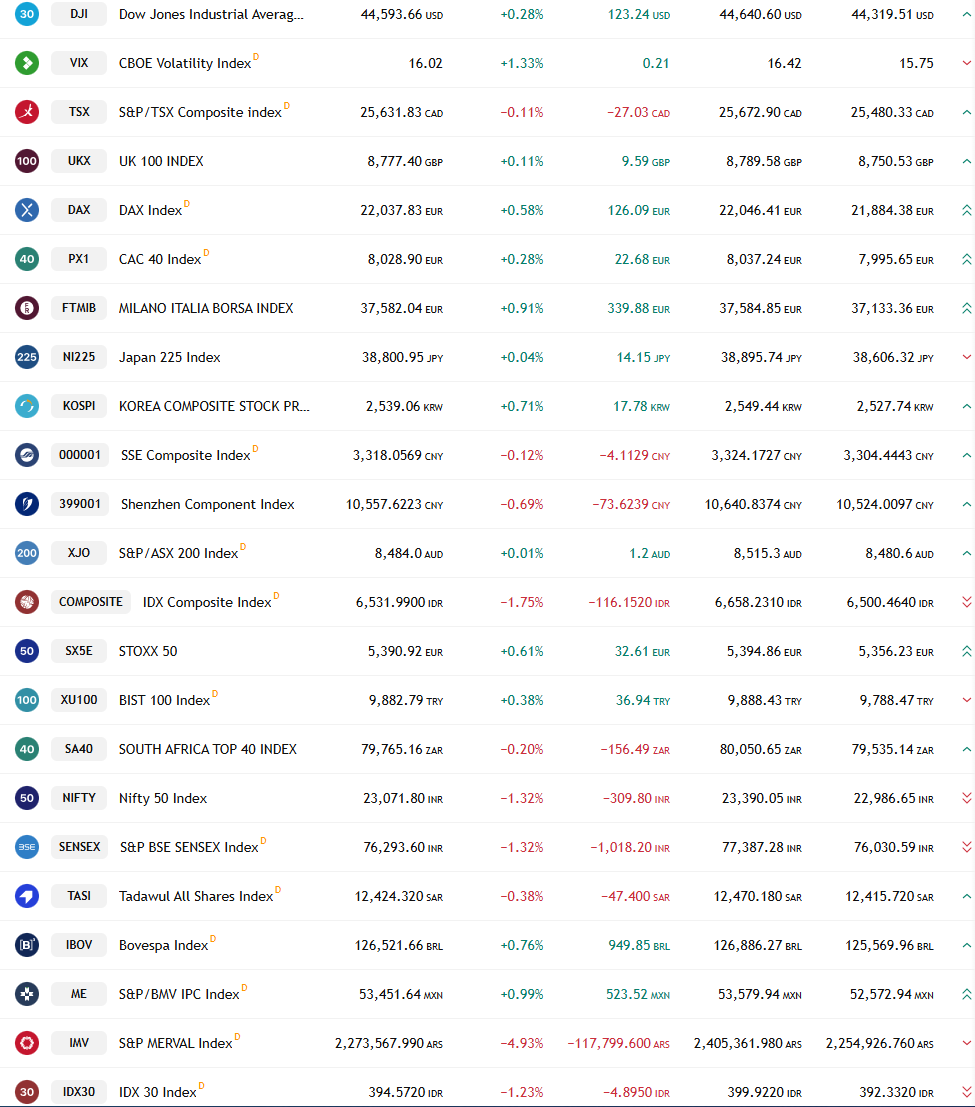The image size is (975, 1107).
Task: Click the SSE Composite 000001 logo icon
Action: (27, 455)
